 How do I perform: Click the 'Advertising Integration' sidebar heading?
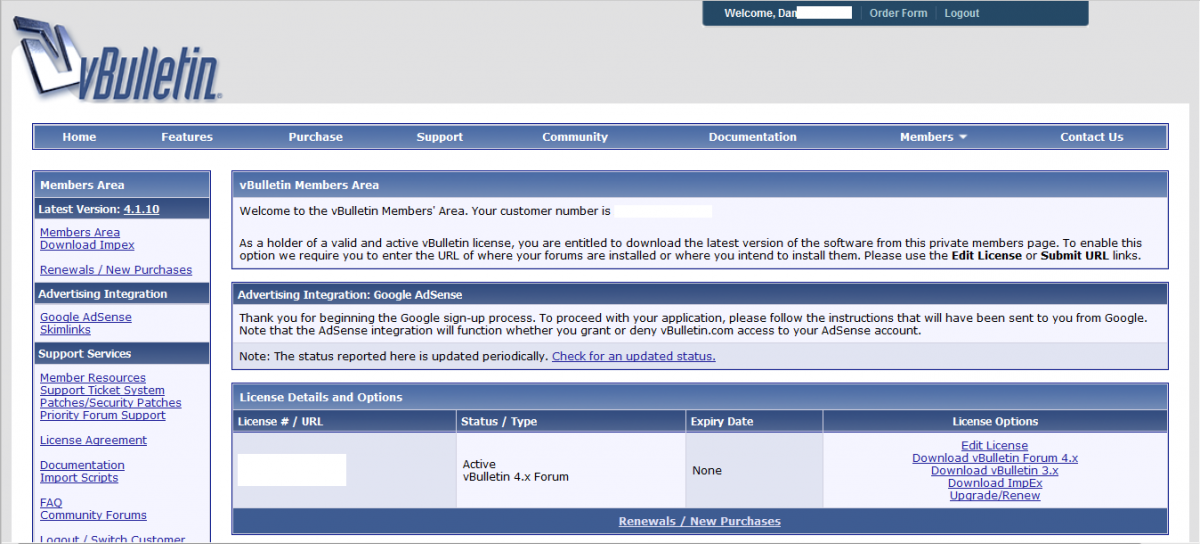[103, 294]
